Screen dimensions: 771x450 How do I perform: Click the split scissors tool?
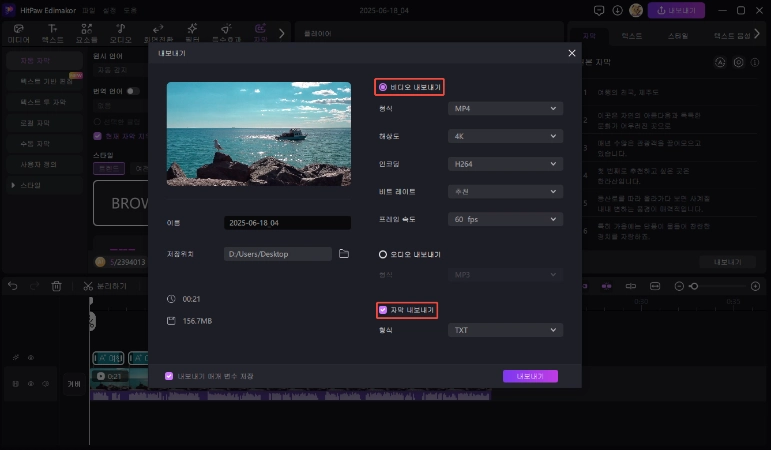[x=105, y=286]
